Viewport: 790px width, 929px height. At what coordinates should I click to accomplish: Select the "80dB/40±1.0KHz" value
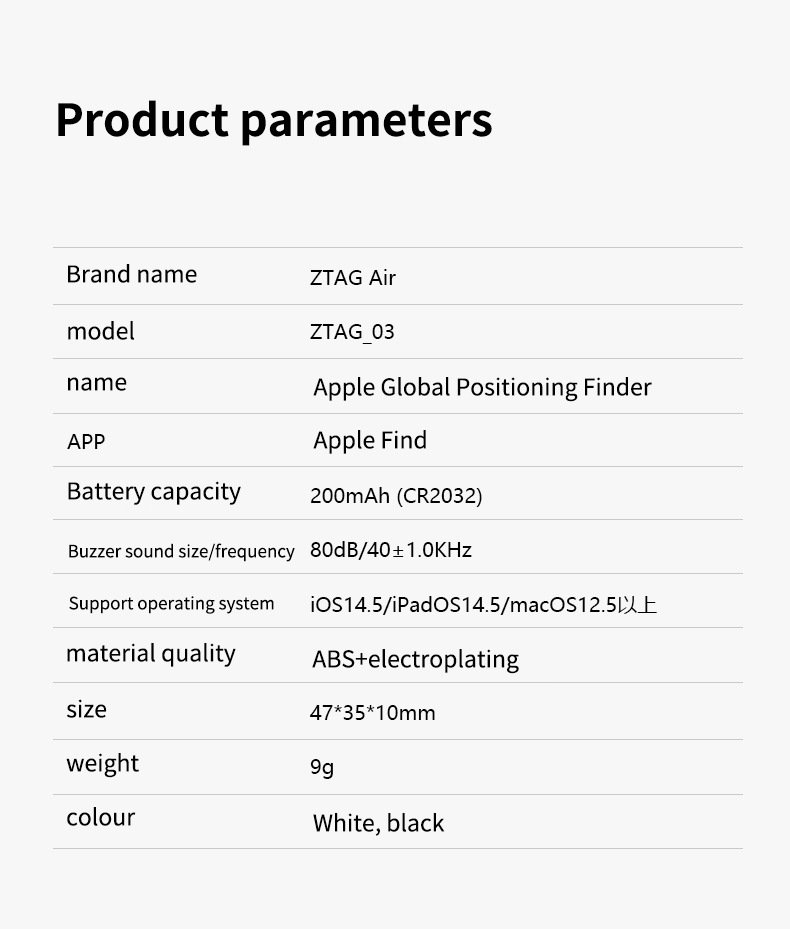point(391,550)
